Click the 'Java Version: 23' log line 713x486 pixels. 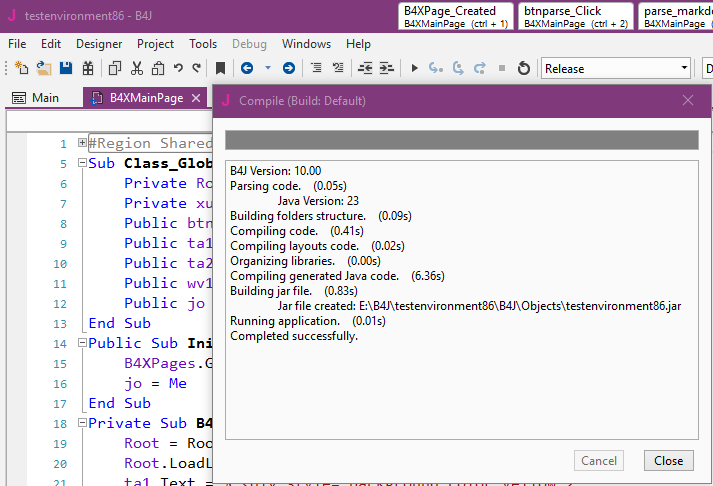[x=318, y=201]
